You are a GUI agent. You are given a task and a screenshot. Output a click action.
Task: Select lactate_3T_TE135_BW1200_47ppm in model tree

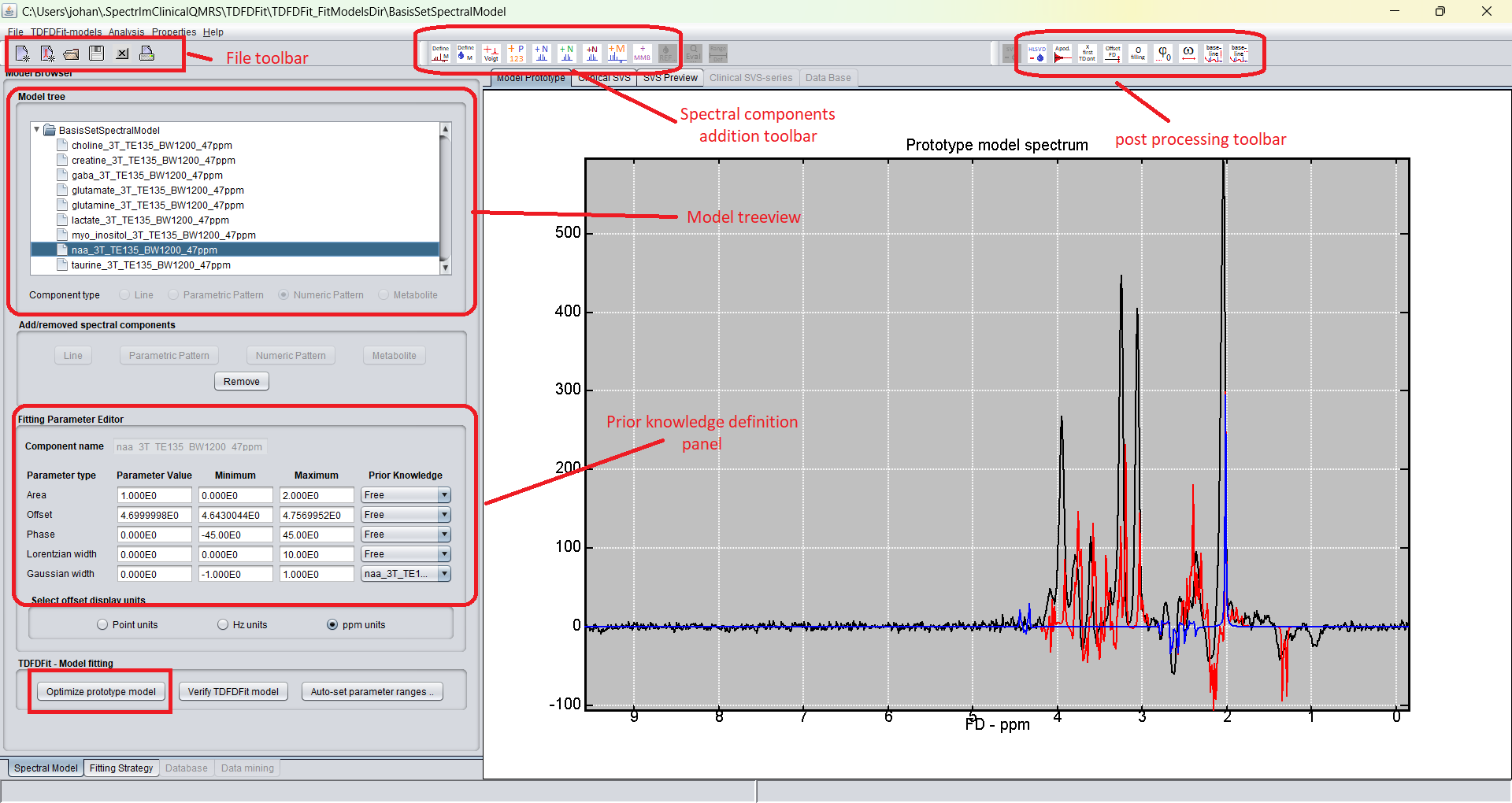(x=150, y=220)
